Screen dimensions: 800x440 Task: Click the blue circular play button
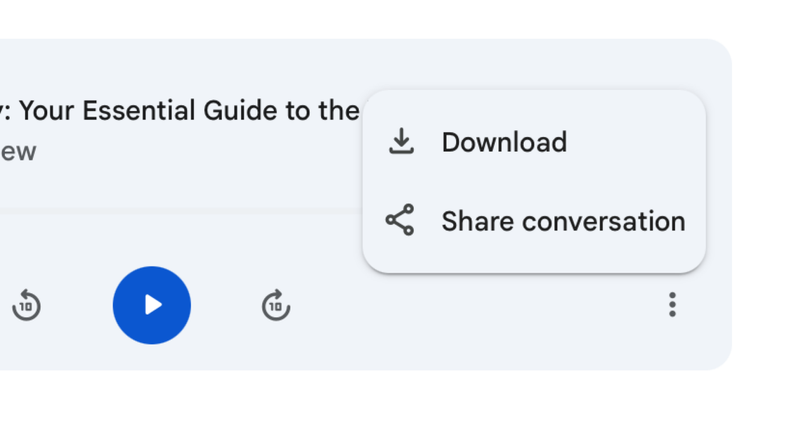click(152, 305)
